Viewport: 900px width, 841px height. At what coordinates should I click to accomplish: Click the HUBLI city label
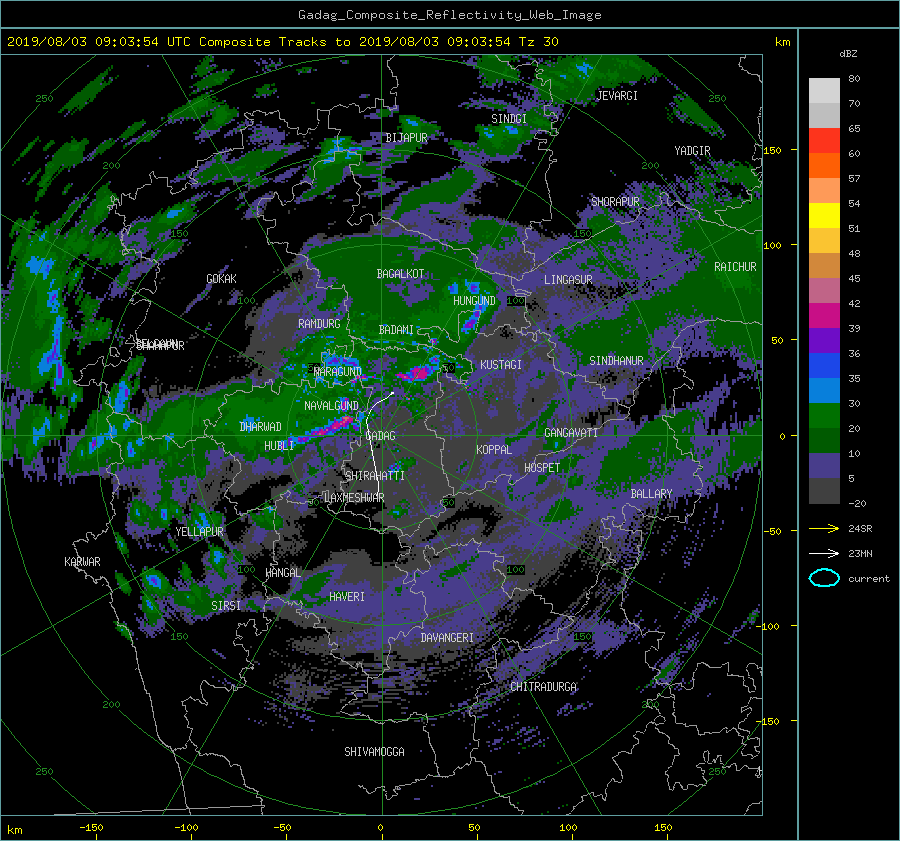pyautogui.click(x=279, y=445)
